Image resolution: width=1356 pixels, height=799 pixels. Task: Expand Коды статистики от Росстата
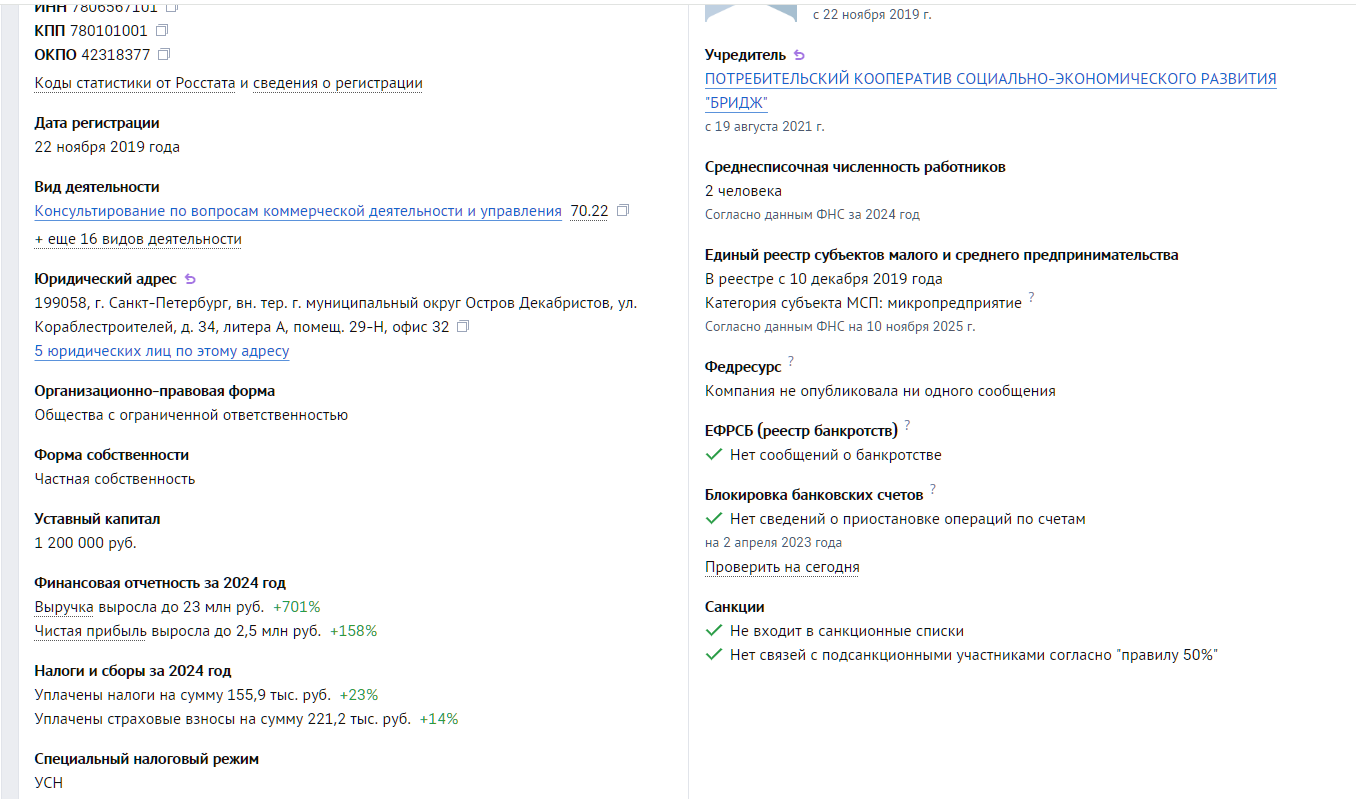pyautogui.click(x=135, y=83)
